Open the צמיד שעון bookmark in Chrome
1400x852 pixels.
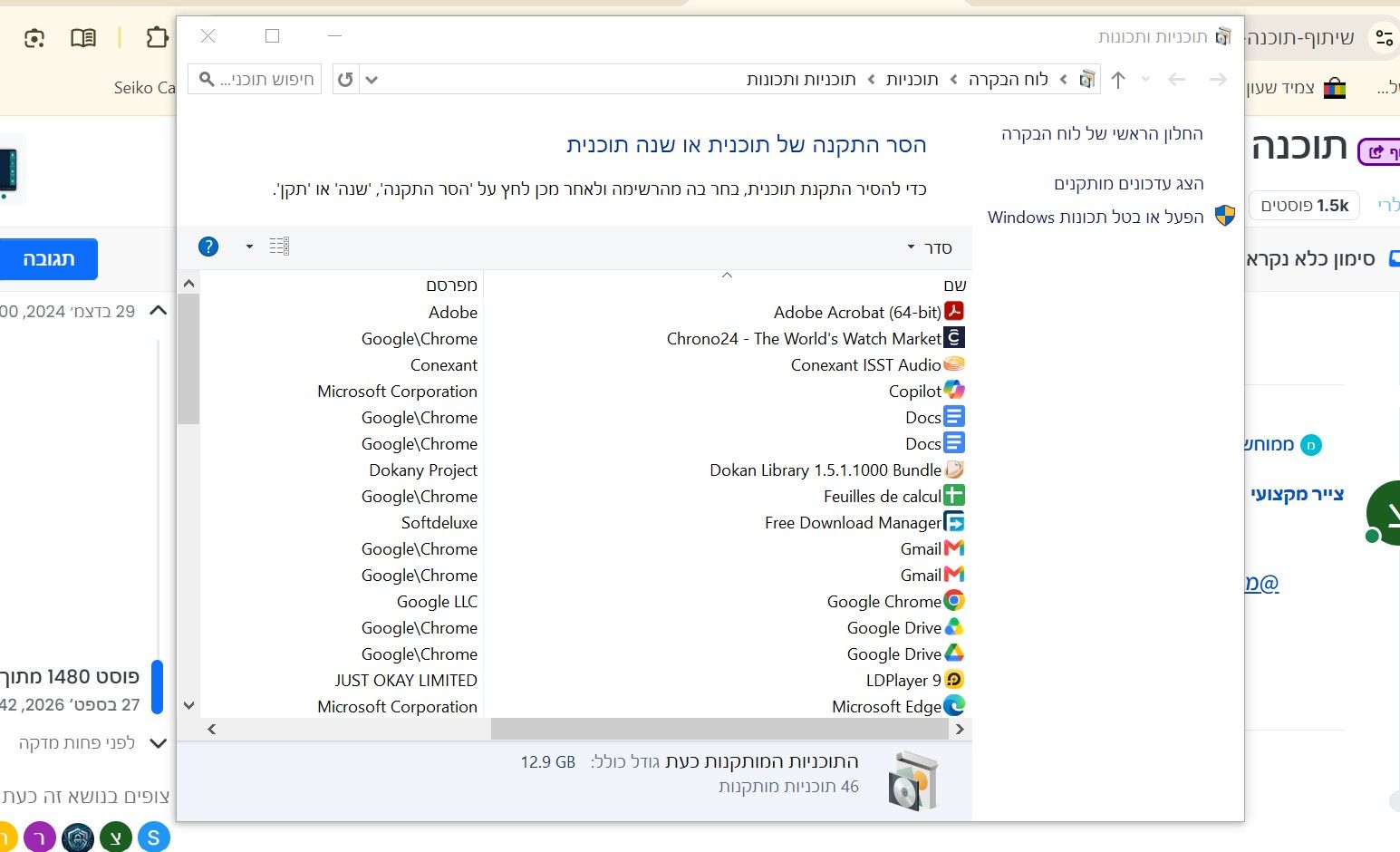(1297, 88)
